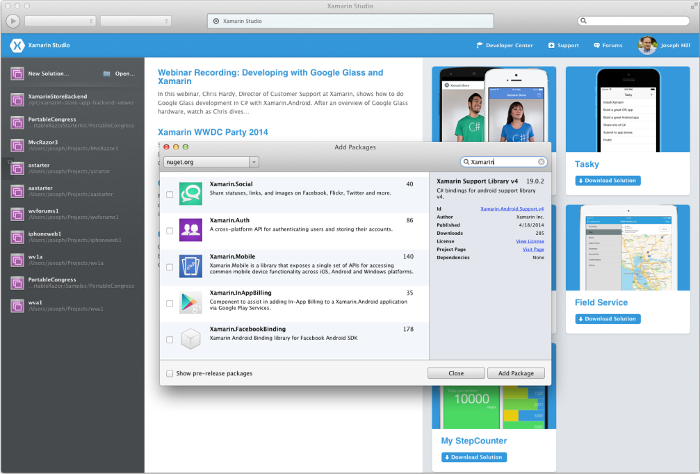Click the Close button in Add Packages
The height and width of the screenshot is (474, 700).
click(x=456, y=373)
